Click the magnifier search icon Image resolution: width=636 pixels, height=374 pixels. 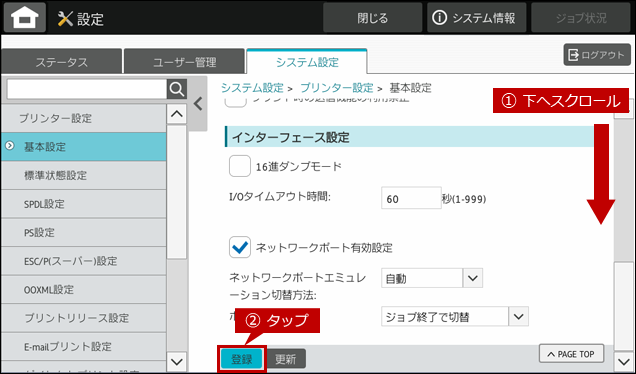pos(177,89)
